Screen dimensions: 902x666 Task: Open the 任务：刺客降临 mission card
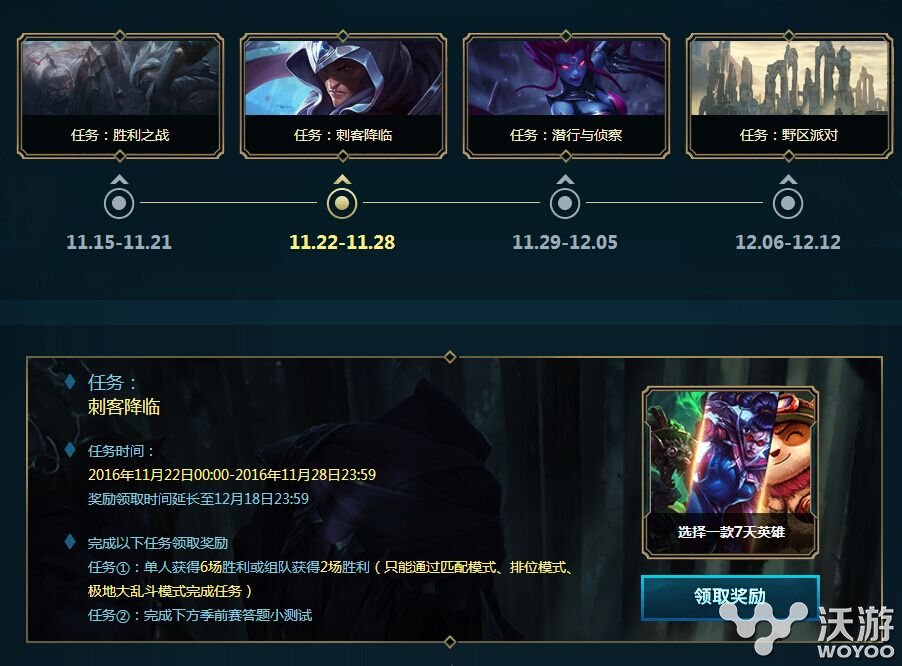[343, 95]
